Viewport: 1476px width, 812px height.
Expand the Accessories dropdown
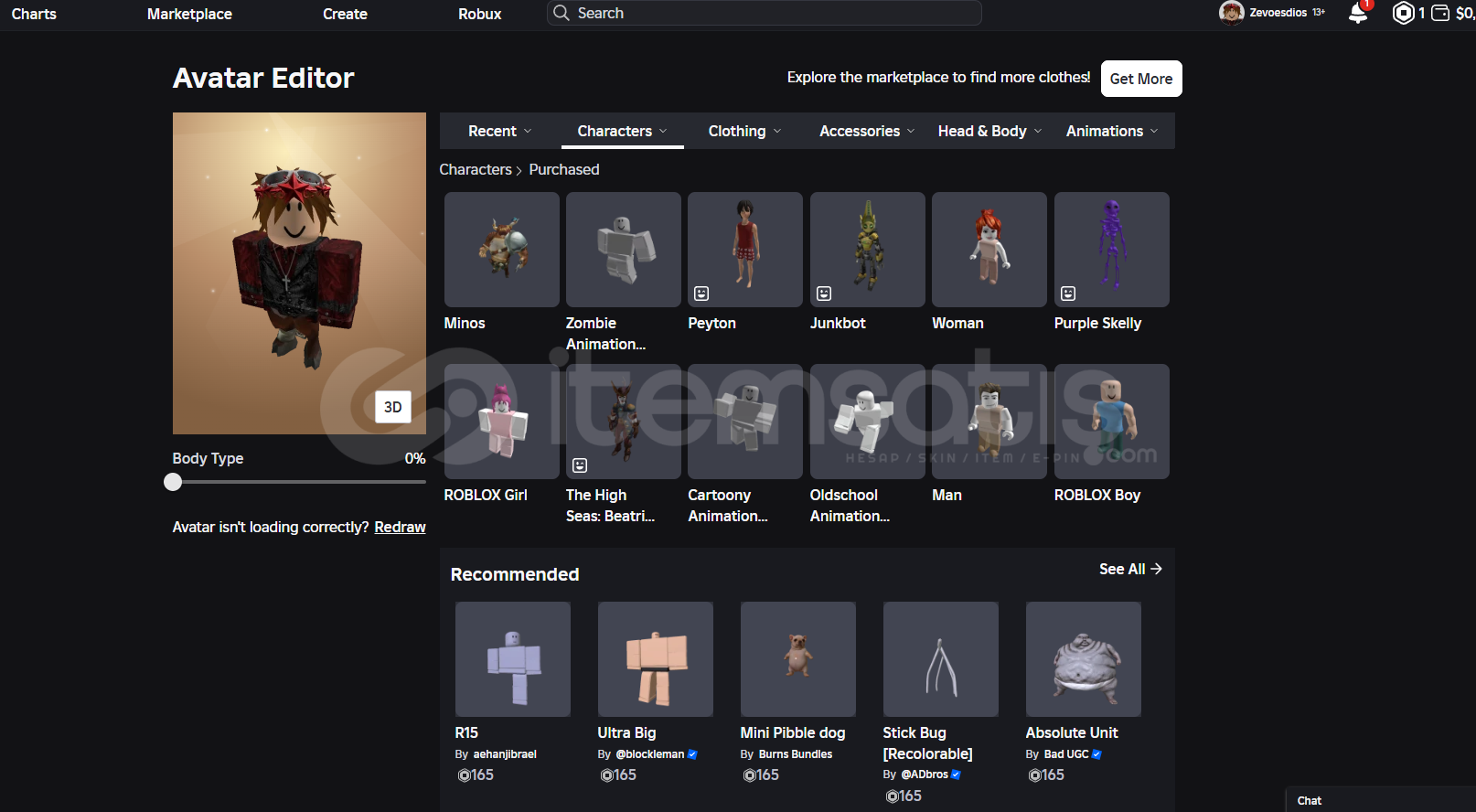pyautogui.click(x=866, y=132)
